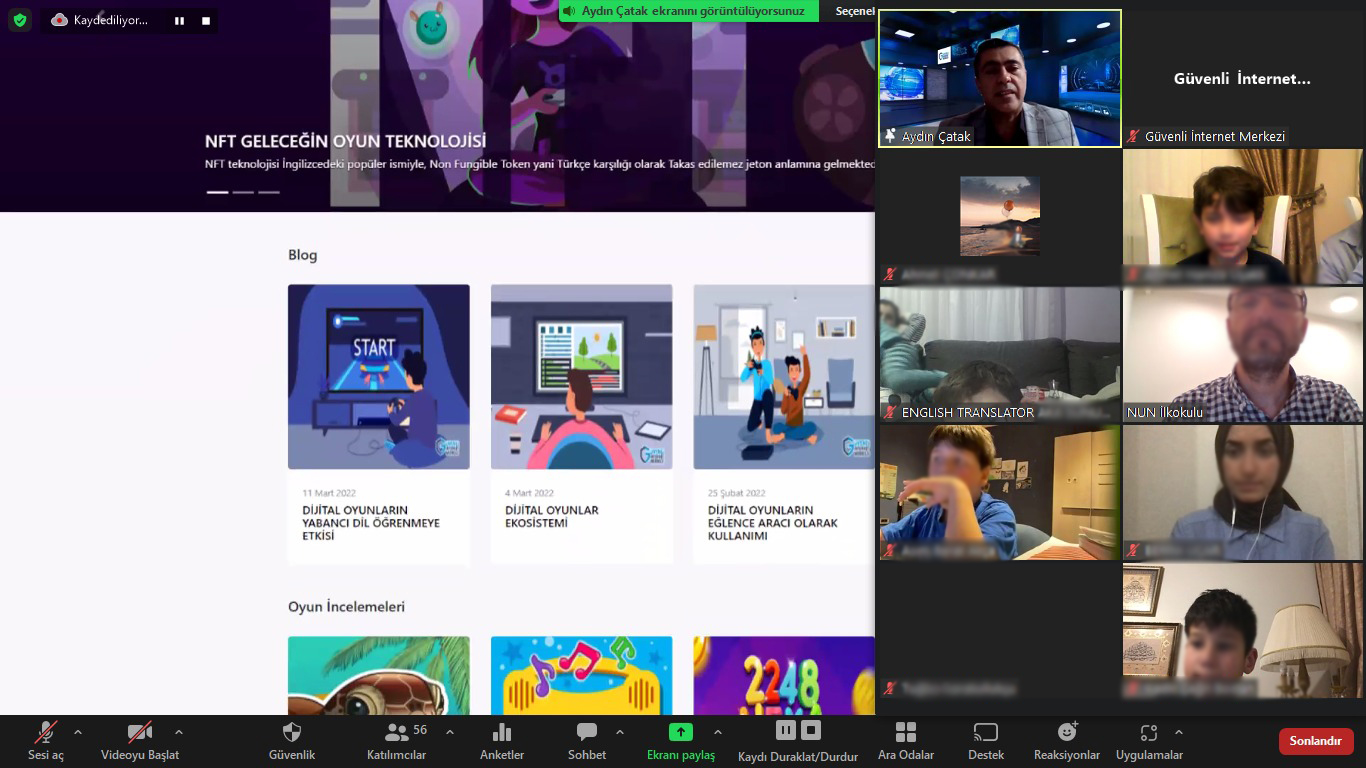1366x768 pixels.
Task: Open Dijital Oyunlar Ekosistemi blog image
Action: (582, 377)
